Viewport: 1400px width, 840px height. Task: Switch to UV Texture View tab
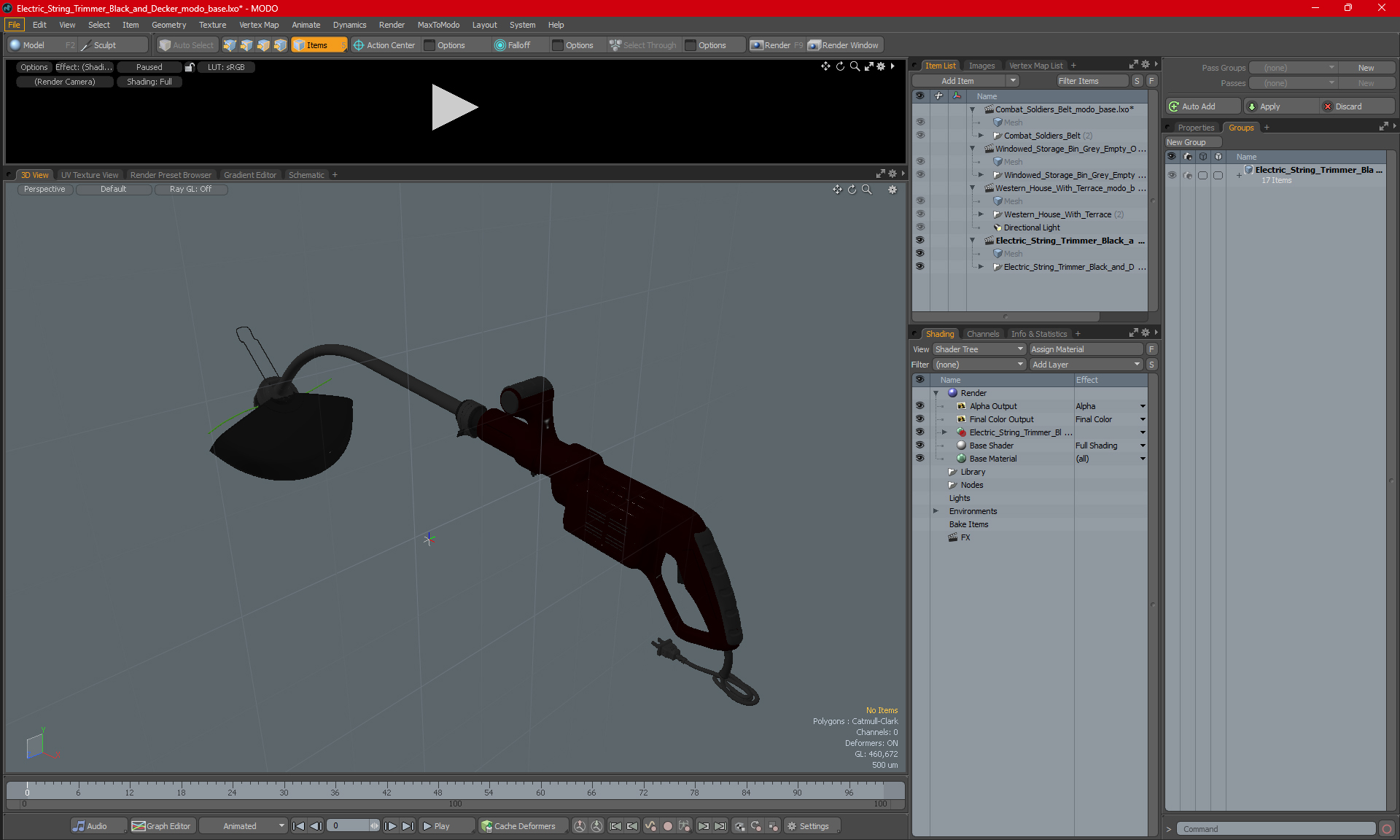click(89, 175)
